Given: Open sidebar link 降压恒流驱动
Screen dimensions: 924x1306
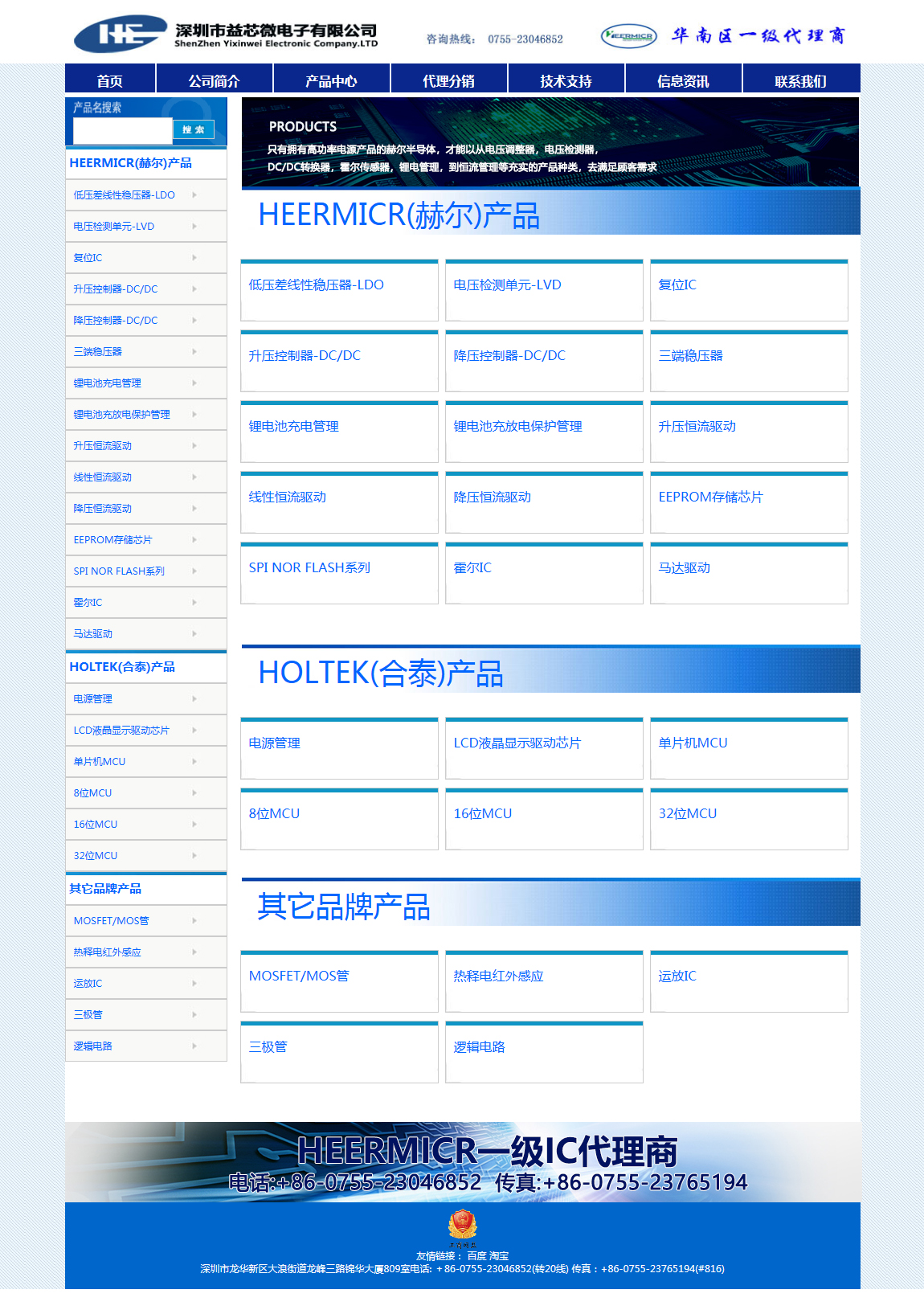Looking at the screenshot, I should click(x=103, y=509).
